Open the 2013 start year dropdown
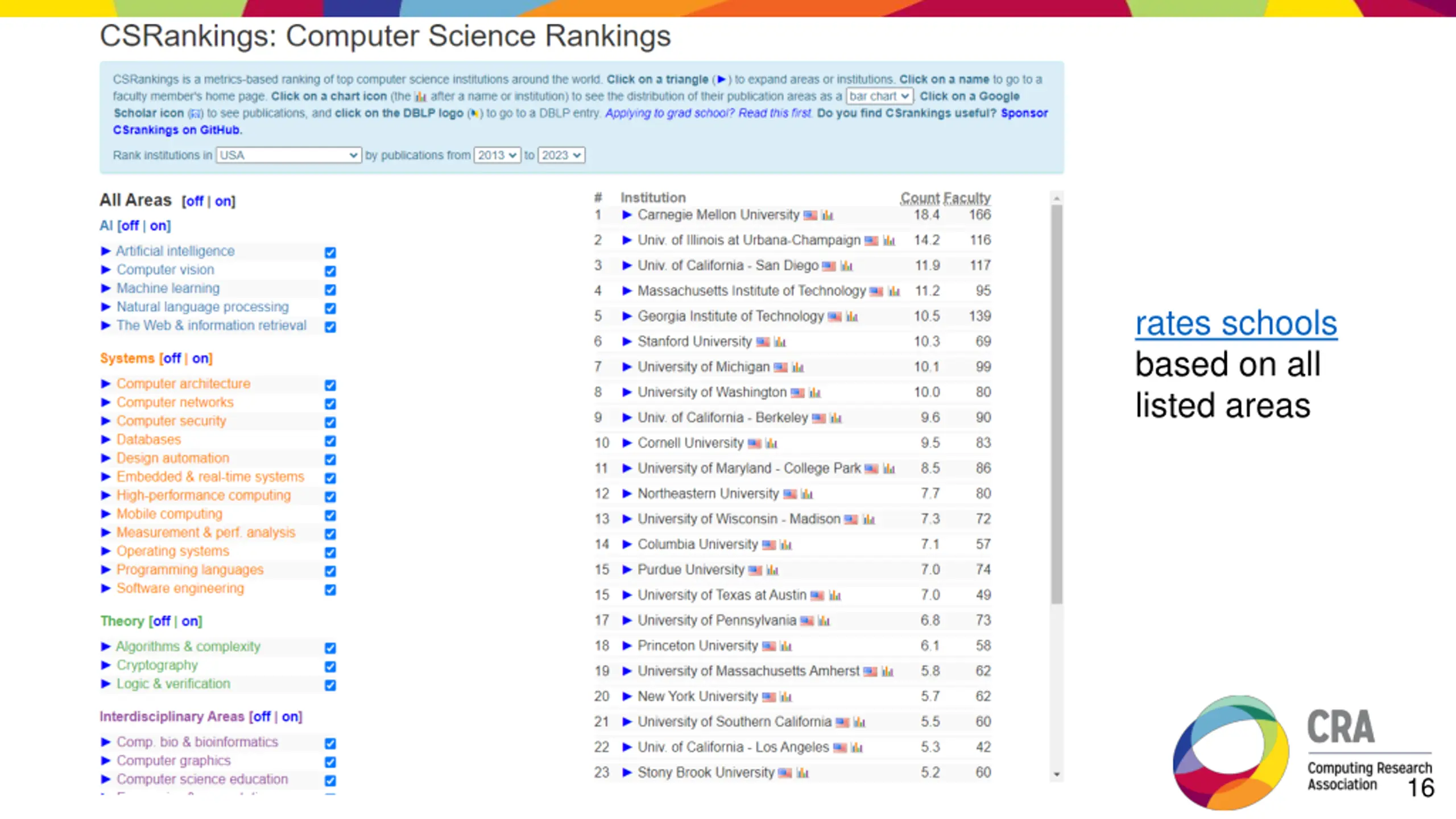 [x=497, y=155]
